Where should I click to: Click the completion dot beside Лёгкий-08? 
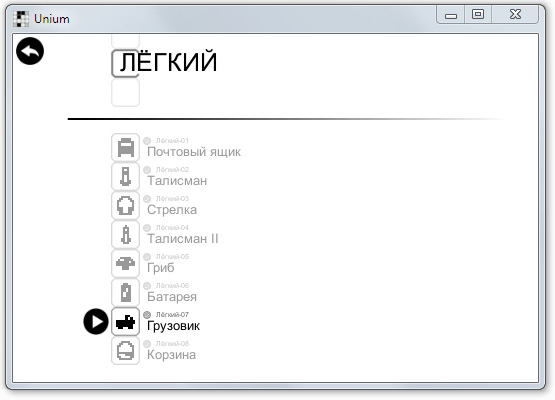tap(147, 344)
